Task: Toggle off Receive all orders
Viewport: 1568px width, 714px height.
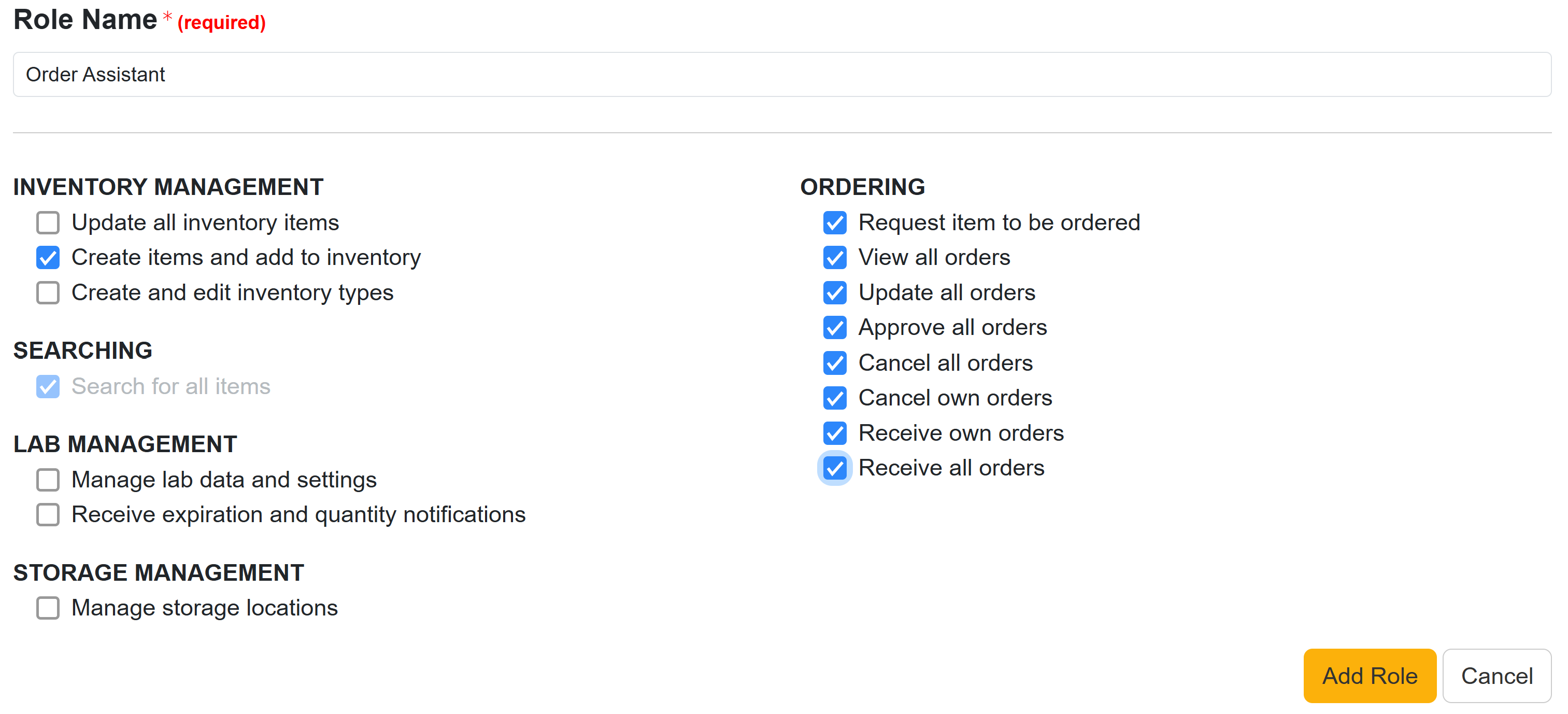Action: click(x=834, y=468)
